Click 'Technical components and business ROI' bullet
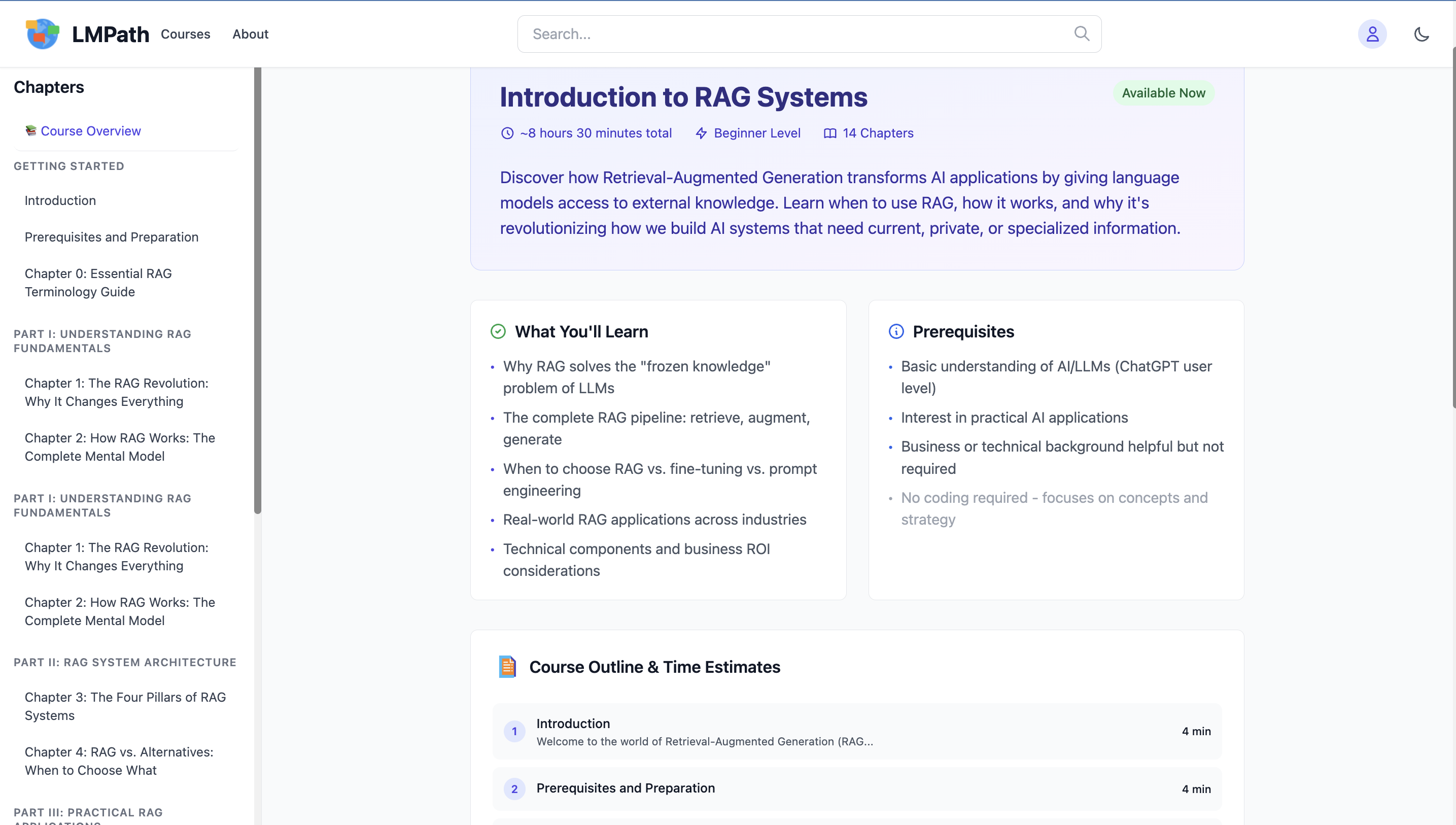Screen dimensions: 1456x825 click(x=636, y=559)
